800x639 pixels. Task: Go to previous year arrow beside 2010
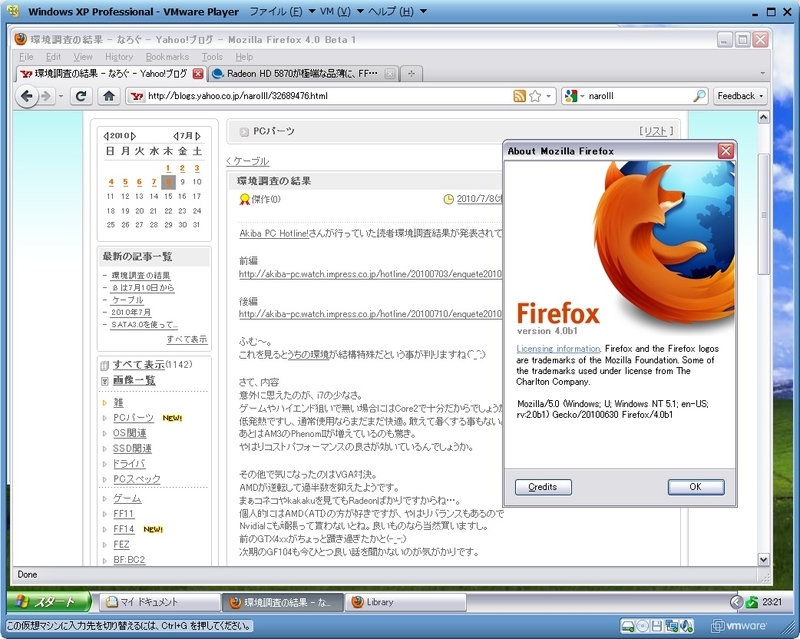click(x=106, y=136)
